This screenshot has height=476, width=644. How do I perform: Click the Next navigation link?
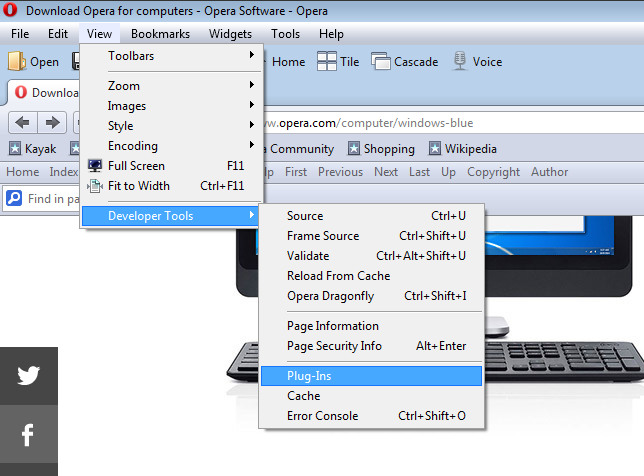pos(386,172)
